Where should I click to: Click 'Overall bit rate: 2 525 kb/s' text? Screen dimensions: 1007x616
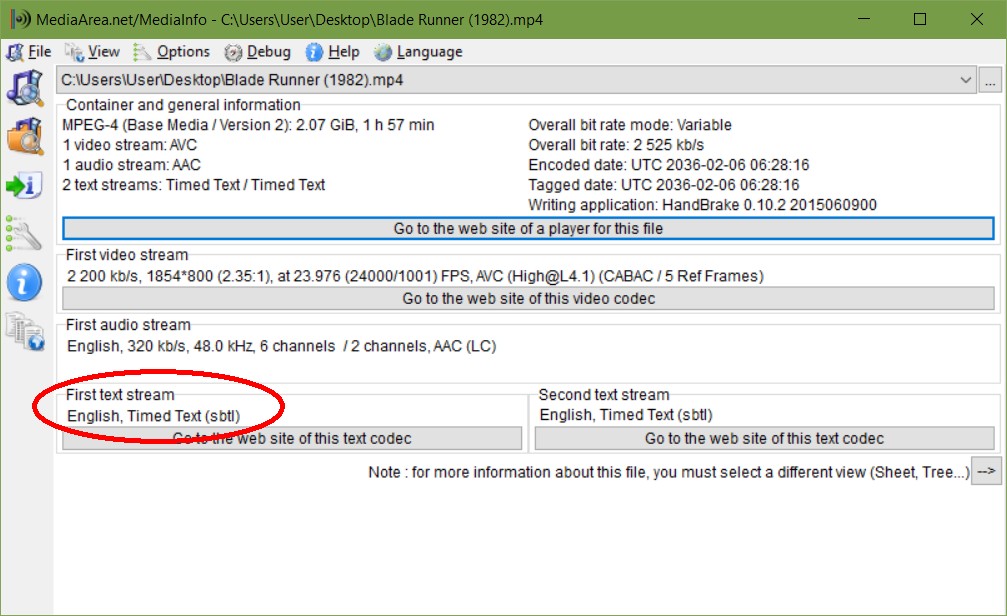[616, 145]
